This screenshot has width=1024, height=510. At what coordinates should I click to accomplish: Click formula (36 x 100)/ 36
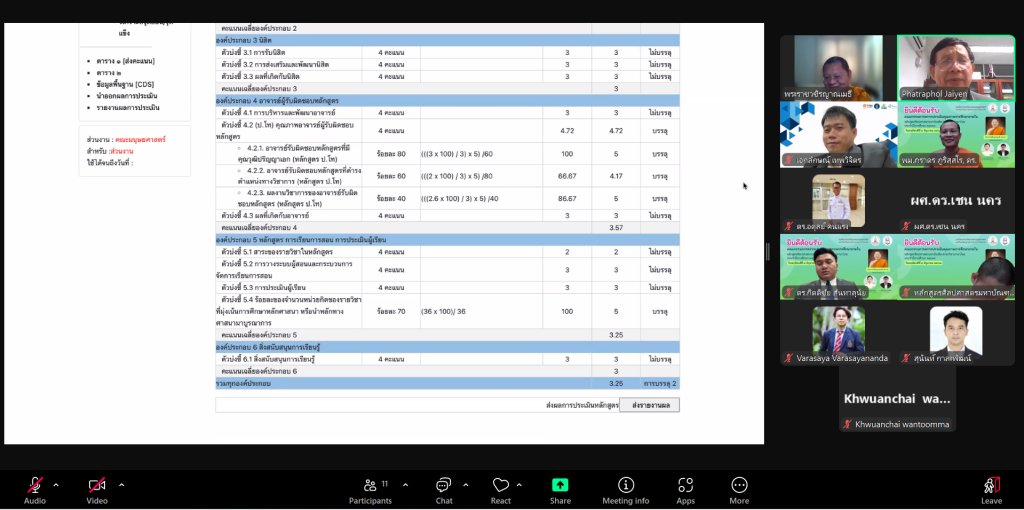tap(444, 311)
